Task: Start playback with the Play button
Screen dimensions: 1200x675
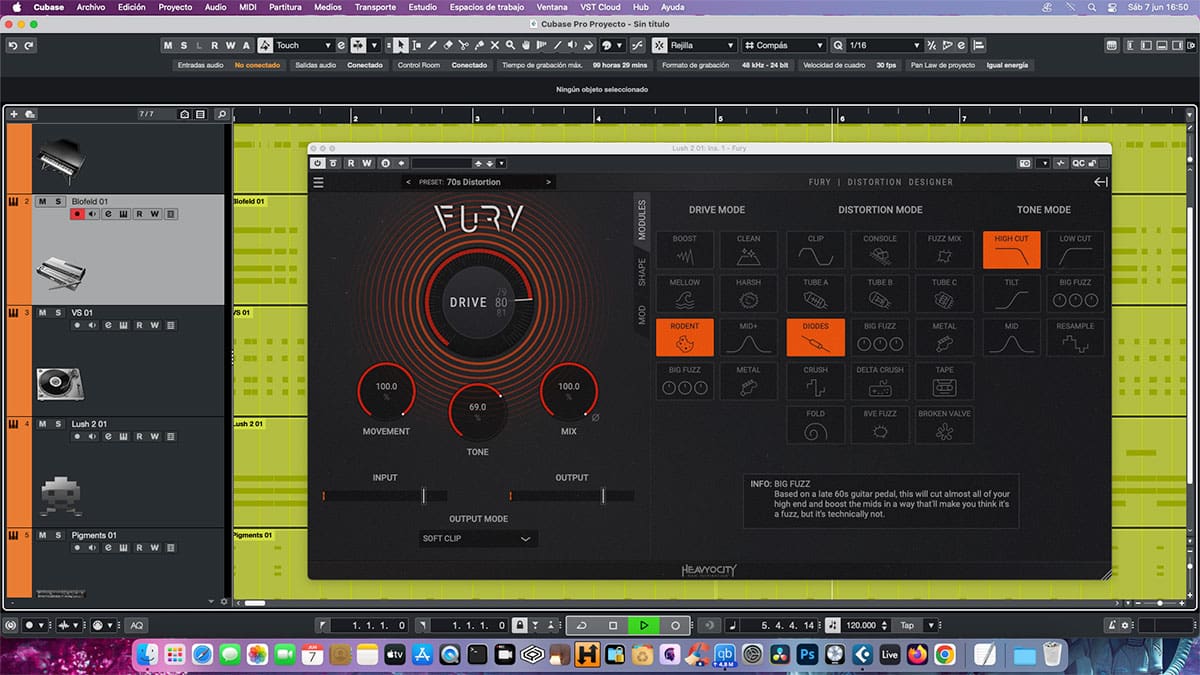Action: [x=644, y=625]
